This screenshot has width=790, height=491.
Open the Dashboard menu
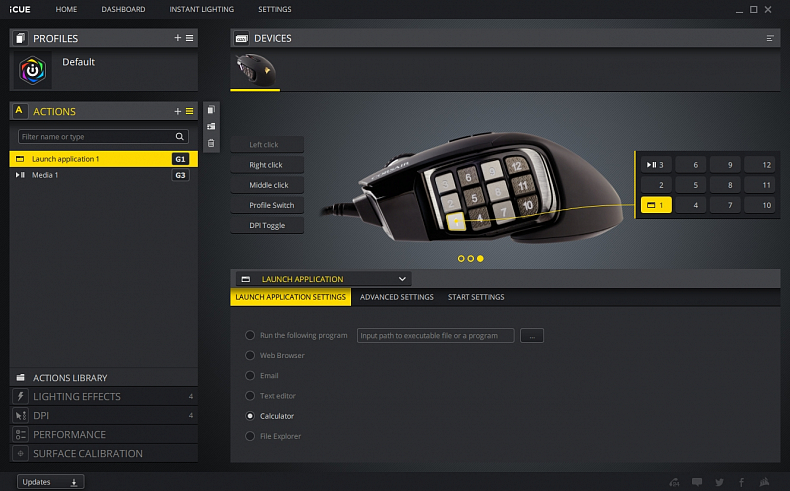click(x=123, y=9)
